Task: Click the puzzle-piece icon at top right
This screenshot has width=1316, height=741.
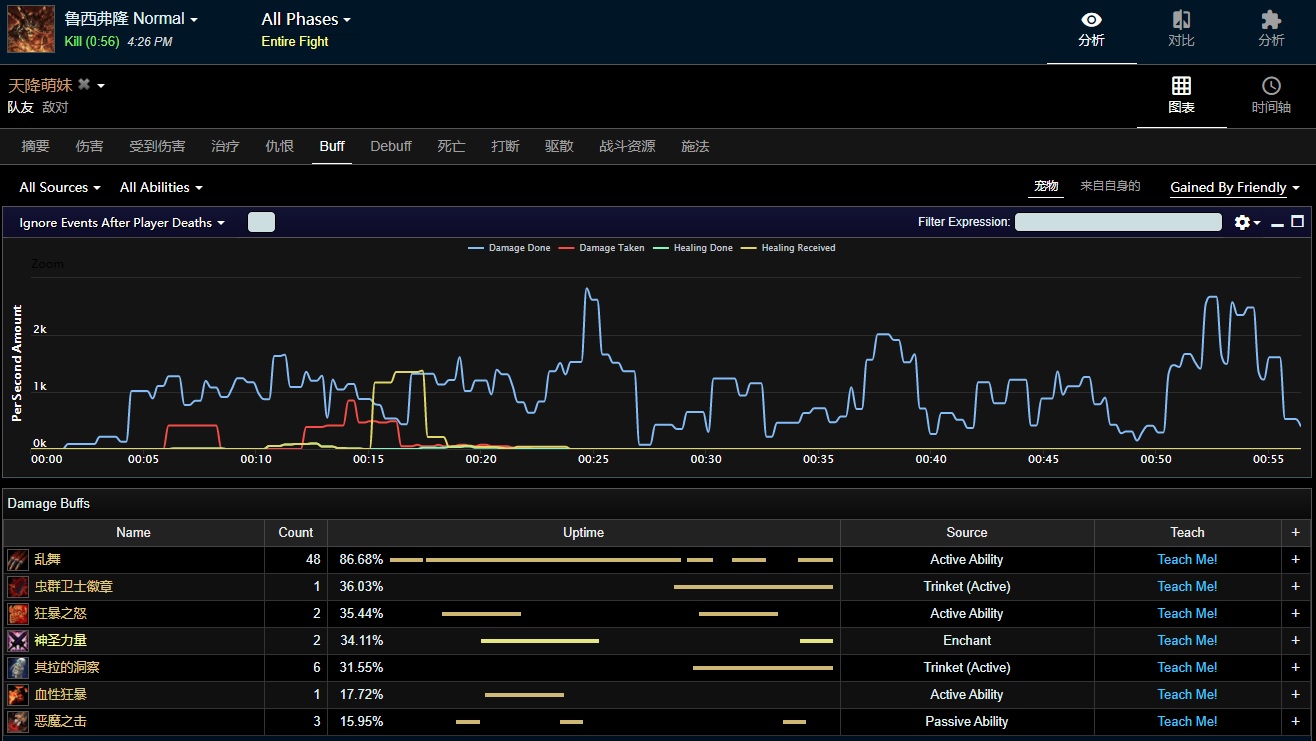Action: 1271,21
